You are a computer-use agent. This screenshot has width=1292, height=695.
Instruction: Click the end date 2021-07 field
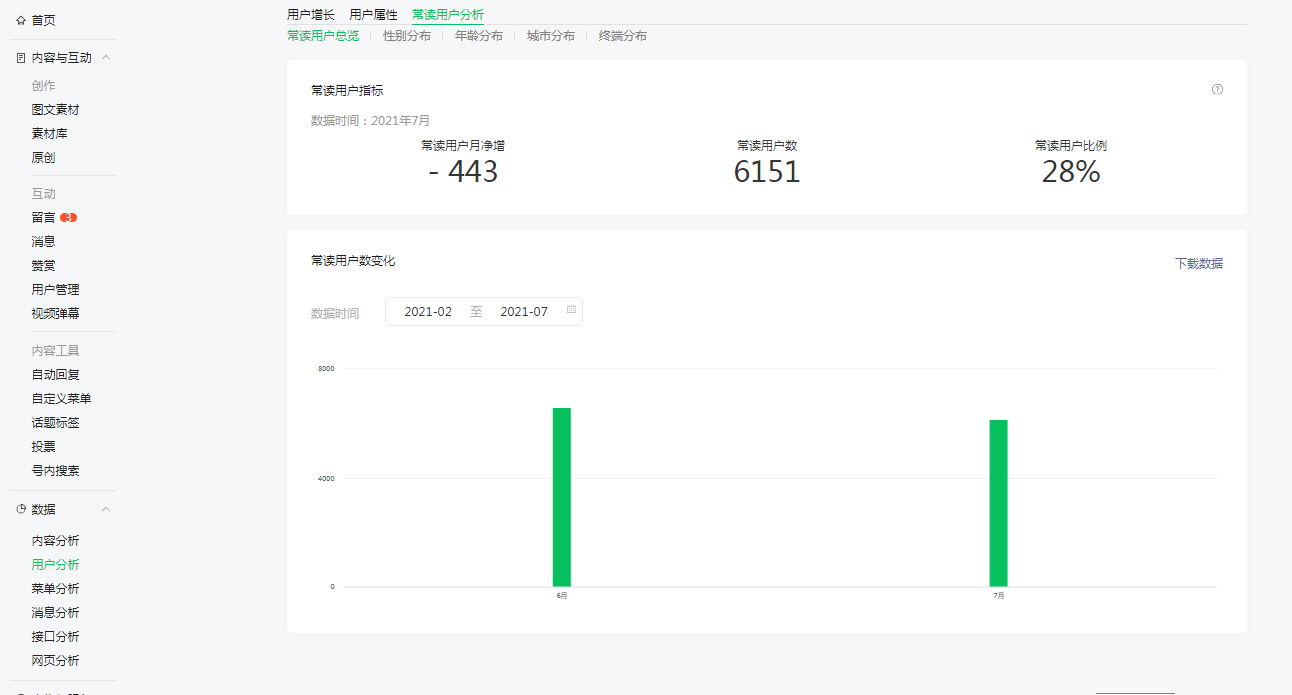tap(524, 312)
